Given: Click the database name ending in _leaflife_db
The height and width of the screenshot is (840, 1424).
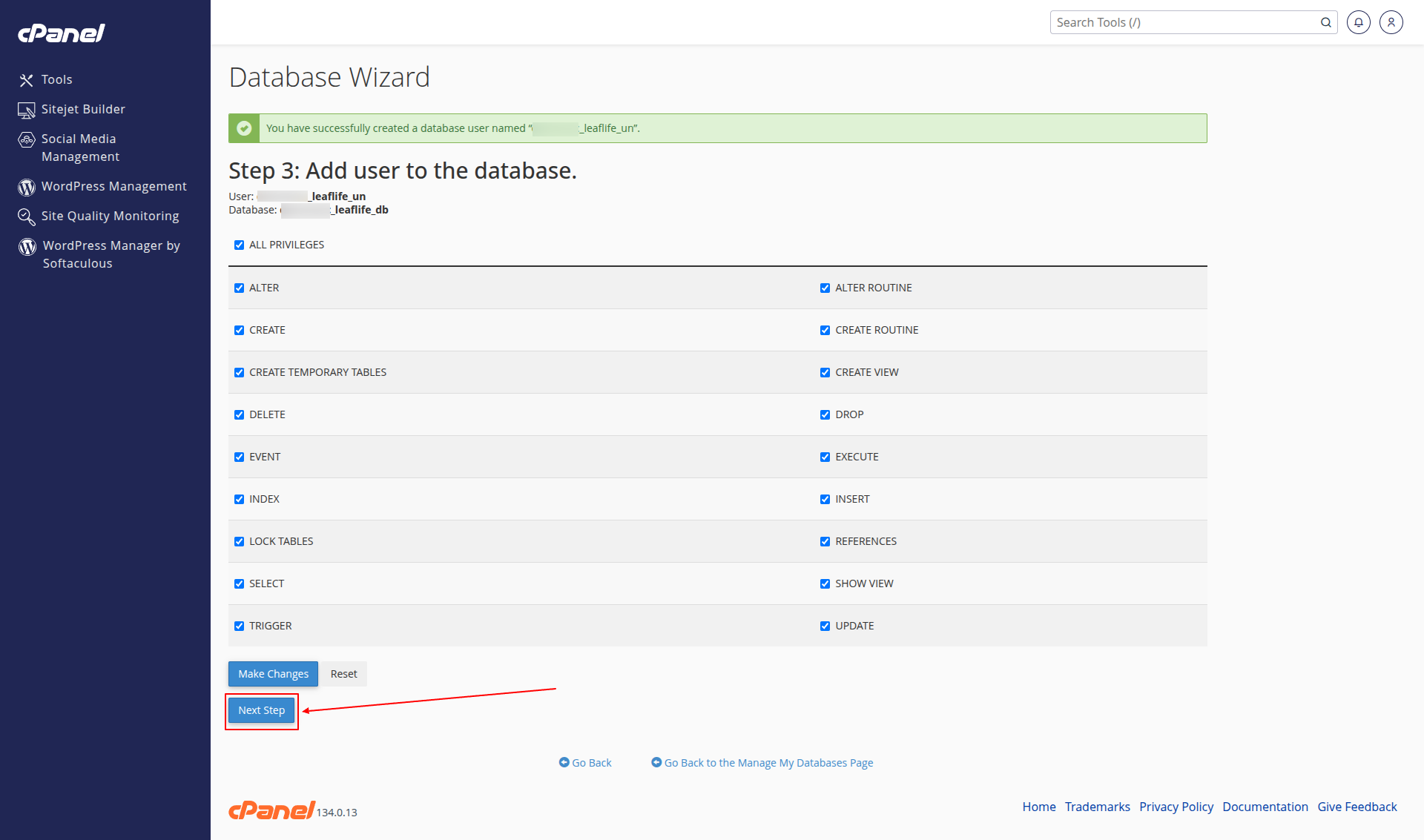Looking at the screenshot, I should coord(334,210).
